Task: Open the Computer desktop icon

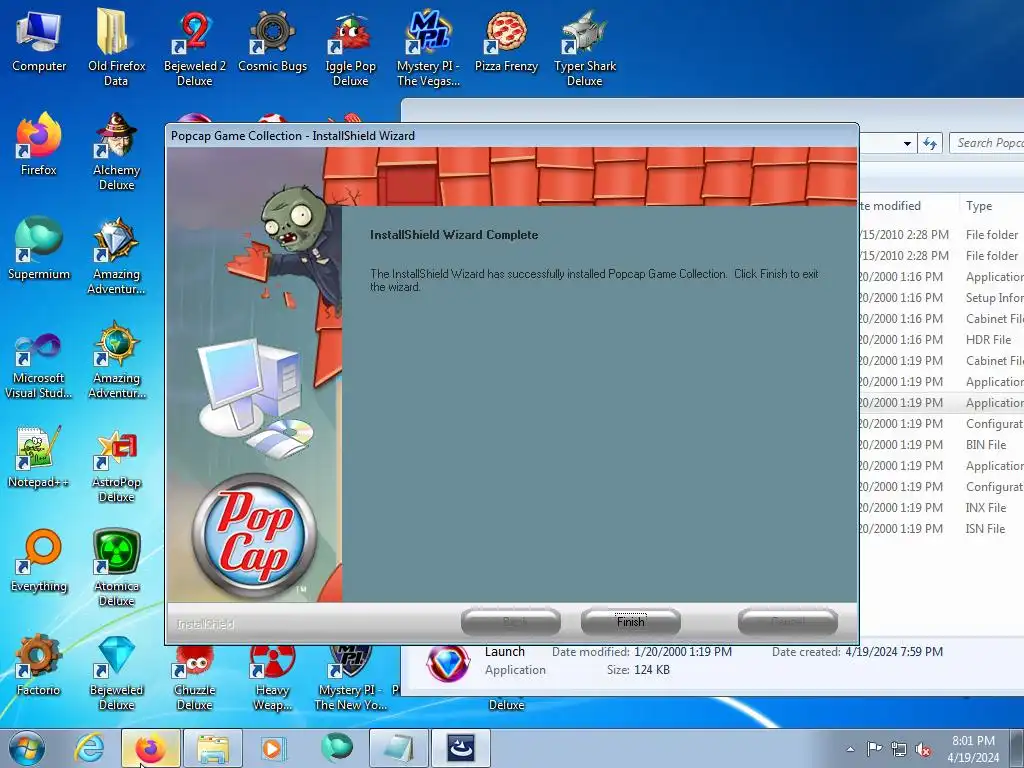Action: click(x=39, y=42)
